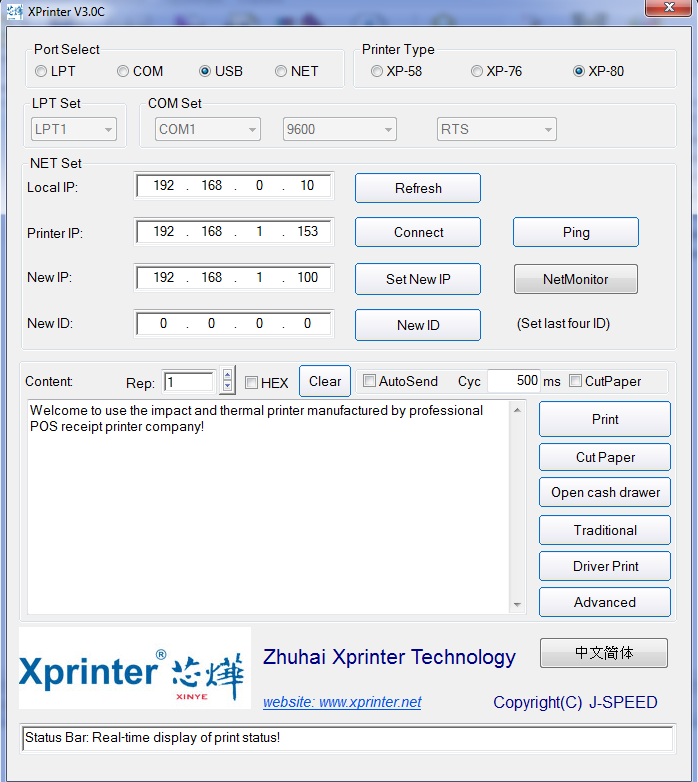Click the Local IP second octet 168
This screenshot has height=782, width=698.
[x=211, y=186]
